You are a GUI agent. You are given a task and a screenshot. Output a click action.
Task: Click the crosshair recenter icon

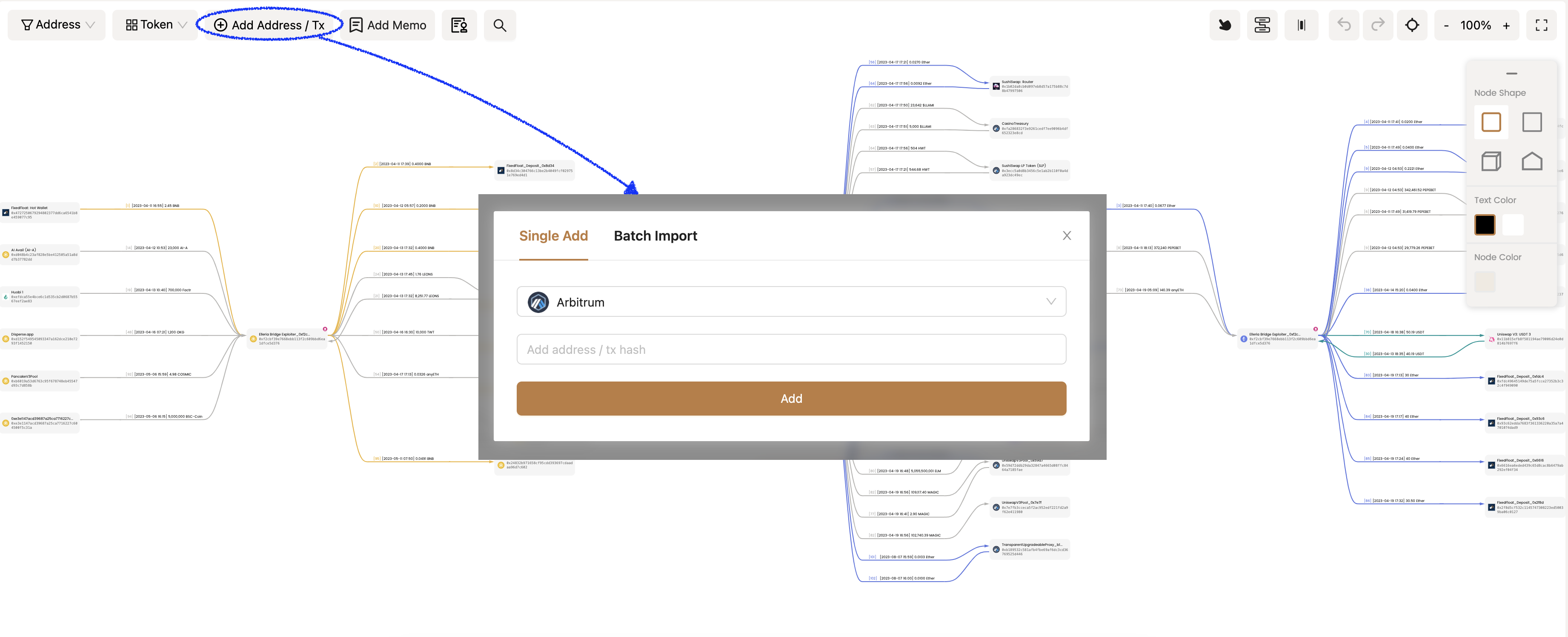tap(1411, 25)
